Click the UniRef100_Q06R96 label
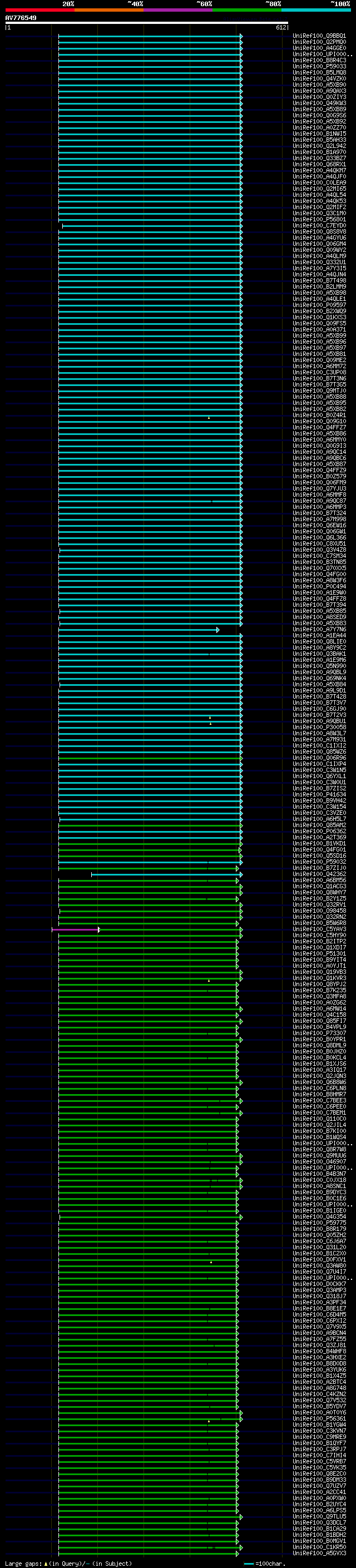 pos(319,758)
